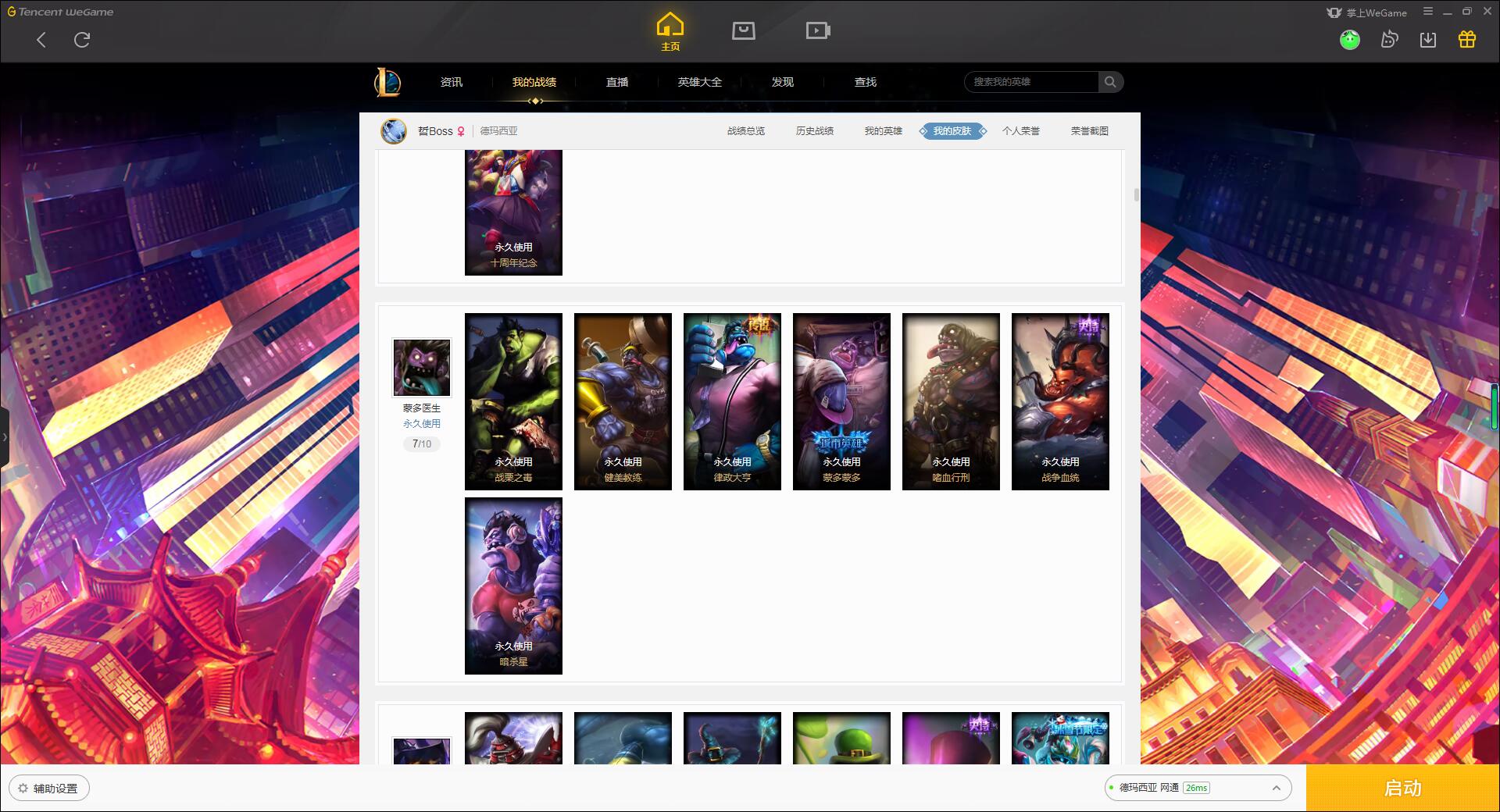Refresh the page with the reload icon
This screenshot has width=1500, height=812.
click(82, 40)
